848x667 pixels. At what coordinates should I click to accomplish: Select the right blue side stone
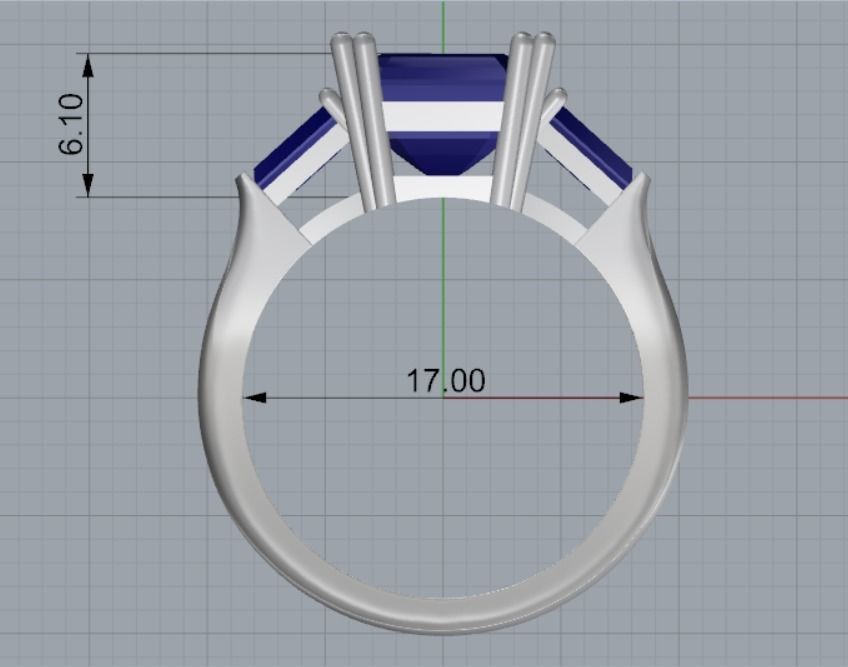[592, 150]
